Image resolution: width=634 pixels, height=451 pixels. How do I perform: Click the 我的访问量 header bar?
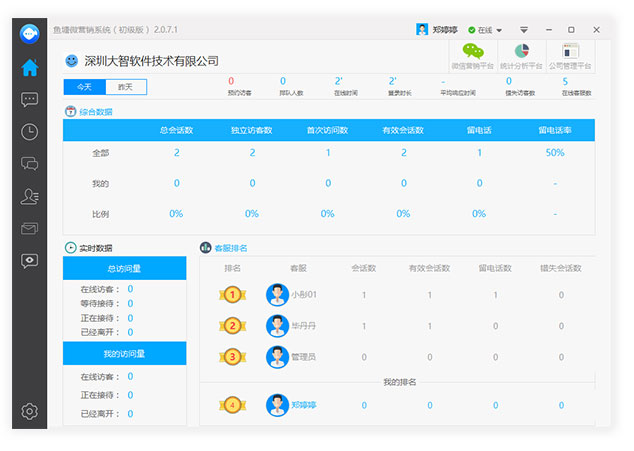point(125,353)
